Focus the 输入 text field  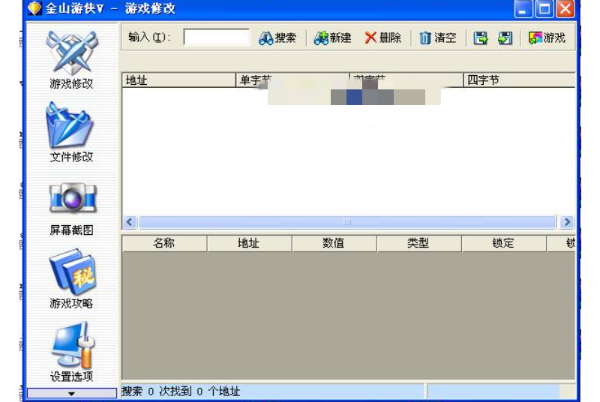pos(217,37)
